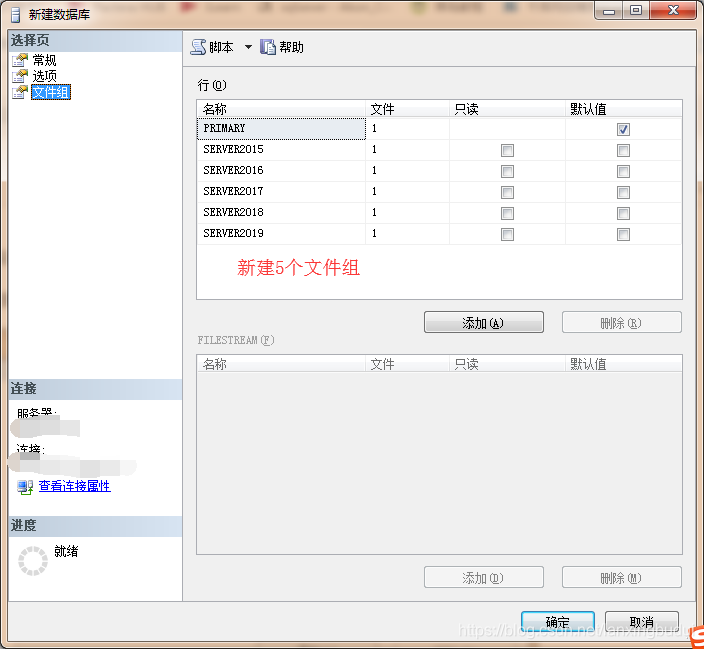Toggle SERVER2019 read-only checkbox

point(507,234)
